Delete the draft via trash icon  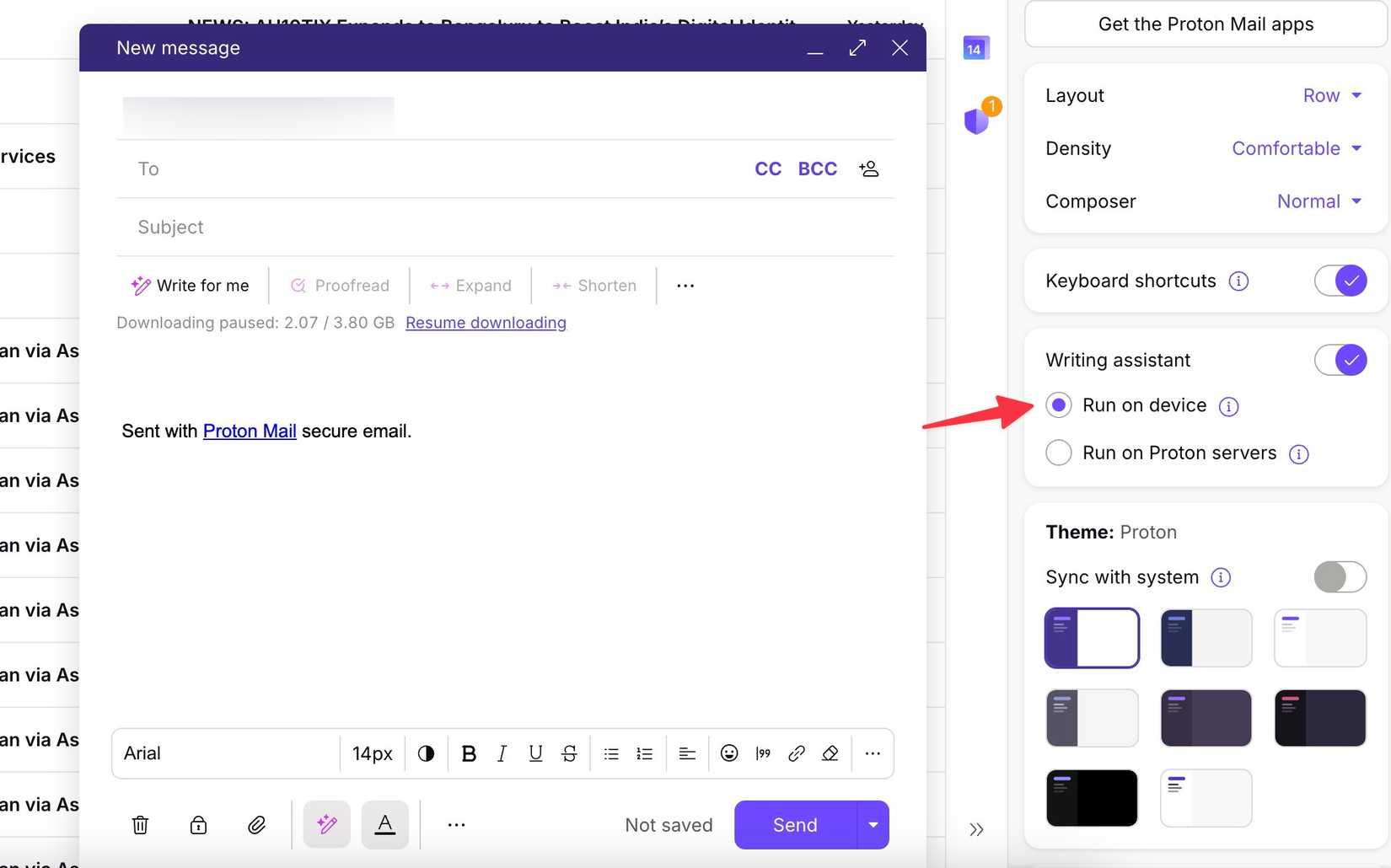(140, 825)
